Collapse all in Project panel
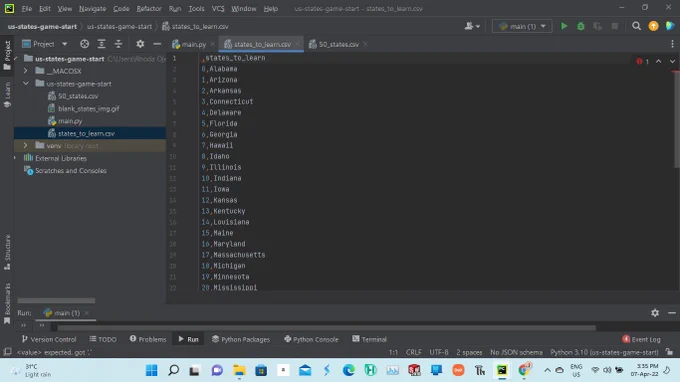The image size is (680, 382). tap(118, 44)
